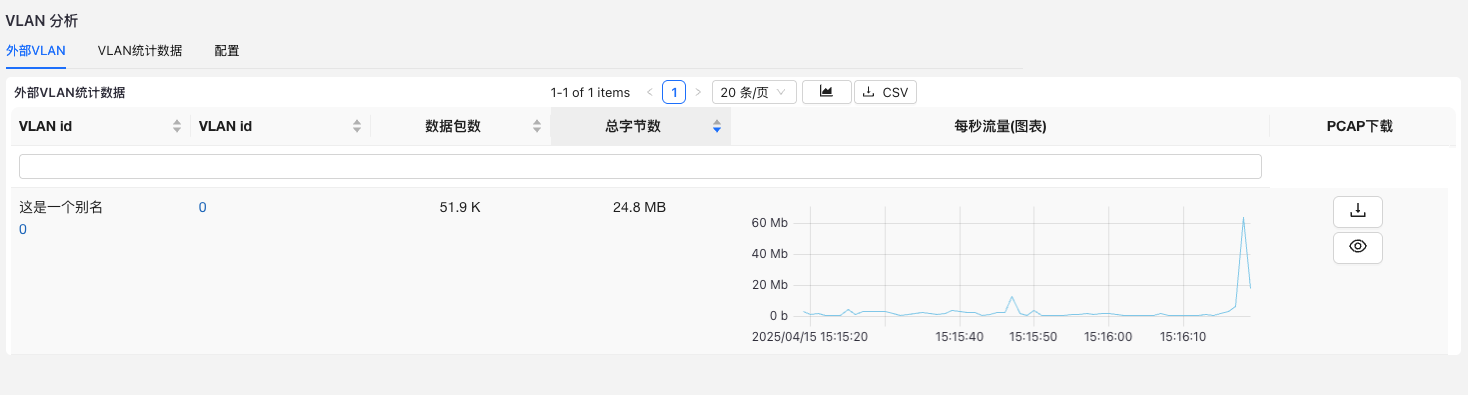Click the table filter input field
This screenshot has height=395, width=1468.
pos(640,166)
